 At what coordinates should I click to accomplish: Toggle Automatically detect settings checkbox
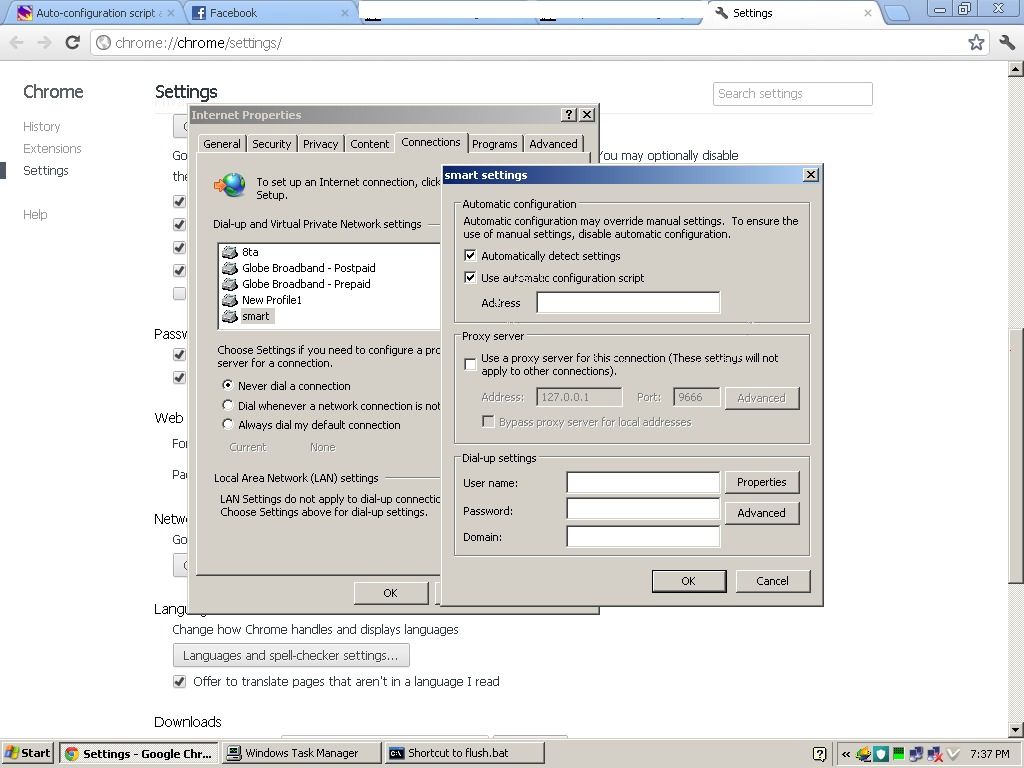point(470,255)
